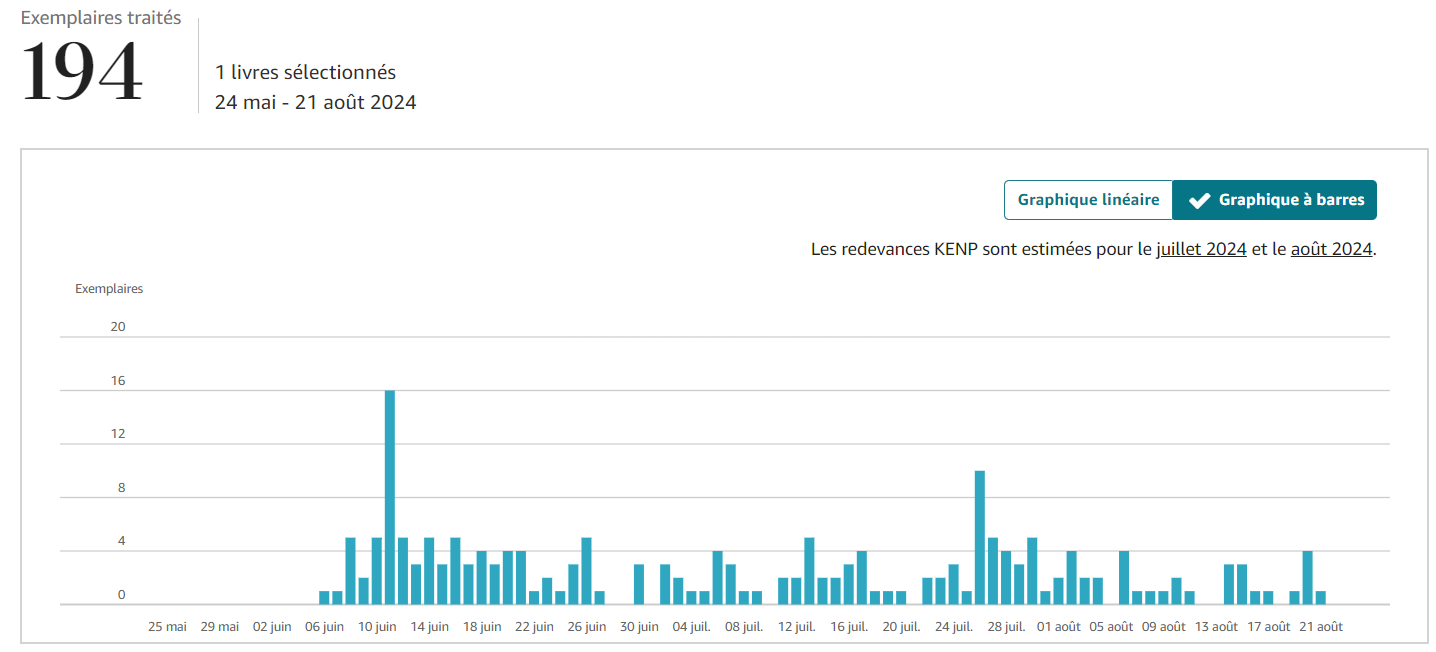The width and height of the screenshot is (1436, 652).
Task: Click the Exemplaires traités heading
Action: (x=101, y=18)
